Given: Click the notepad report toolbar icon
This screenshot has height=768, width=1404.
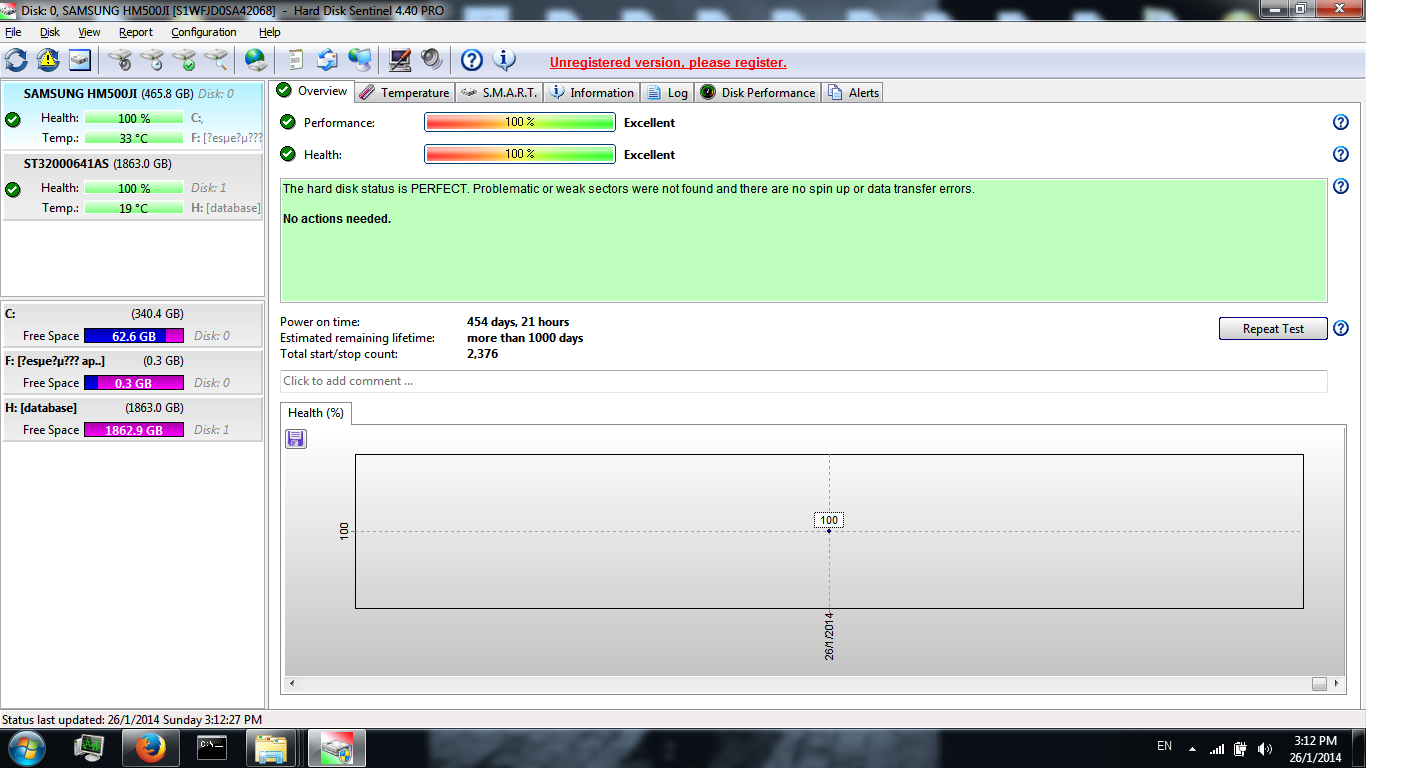Looking at the screenshot, I should pos(296,59).
